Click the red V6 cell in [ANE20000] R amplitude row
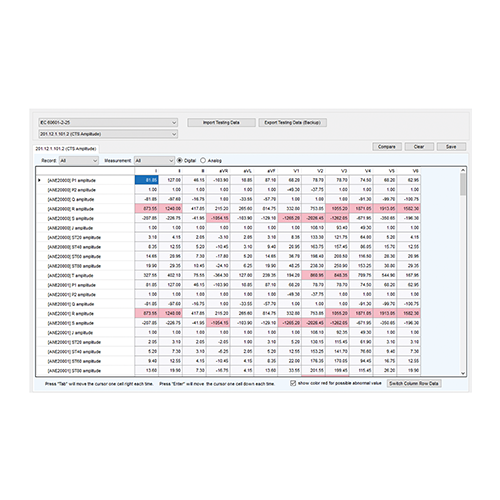Screen dimensions: 500x500 pos(409,209)
